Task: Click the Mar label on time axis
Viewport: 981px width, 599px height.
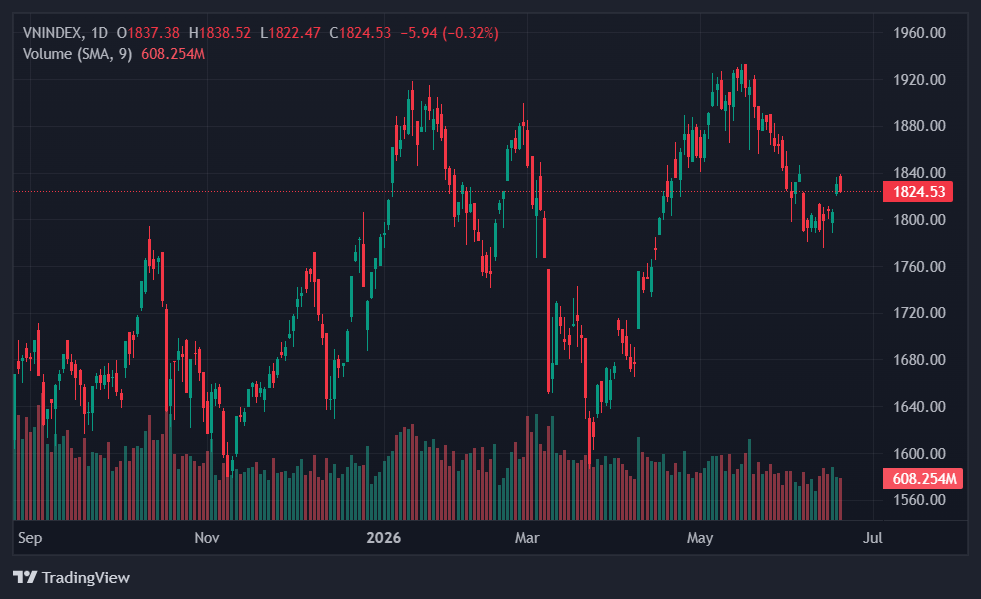Action: click(527, 538)
